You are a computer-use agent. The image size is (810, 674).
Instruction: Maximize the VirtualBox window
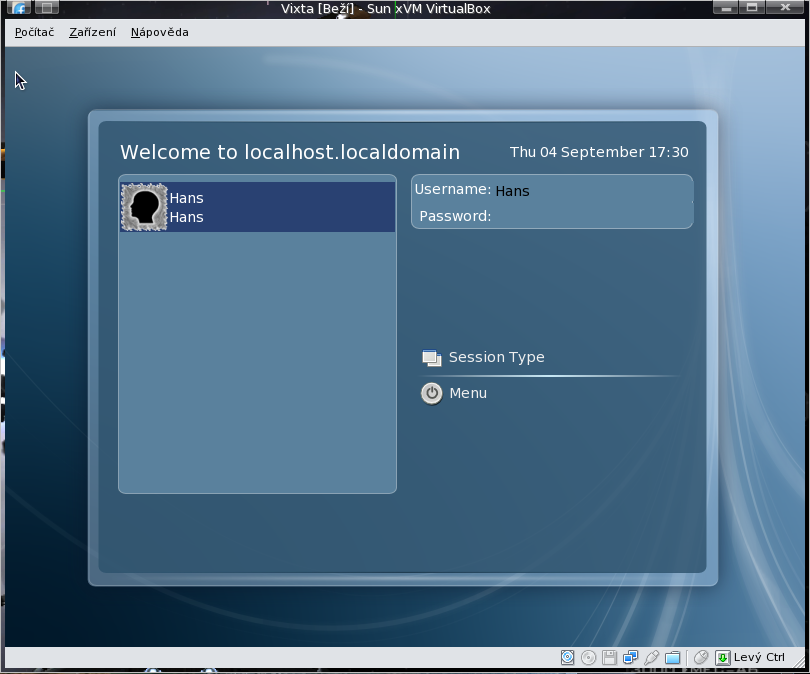click(x=752, y=7)
